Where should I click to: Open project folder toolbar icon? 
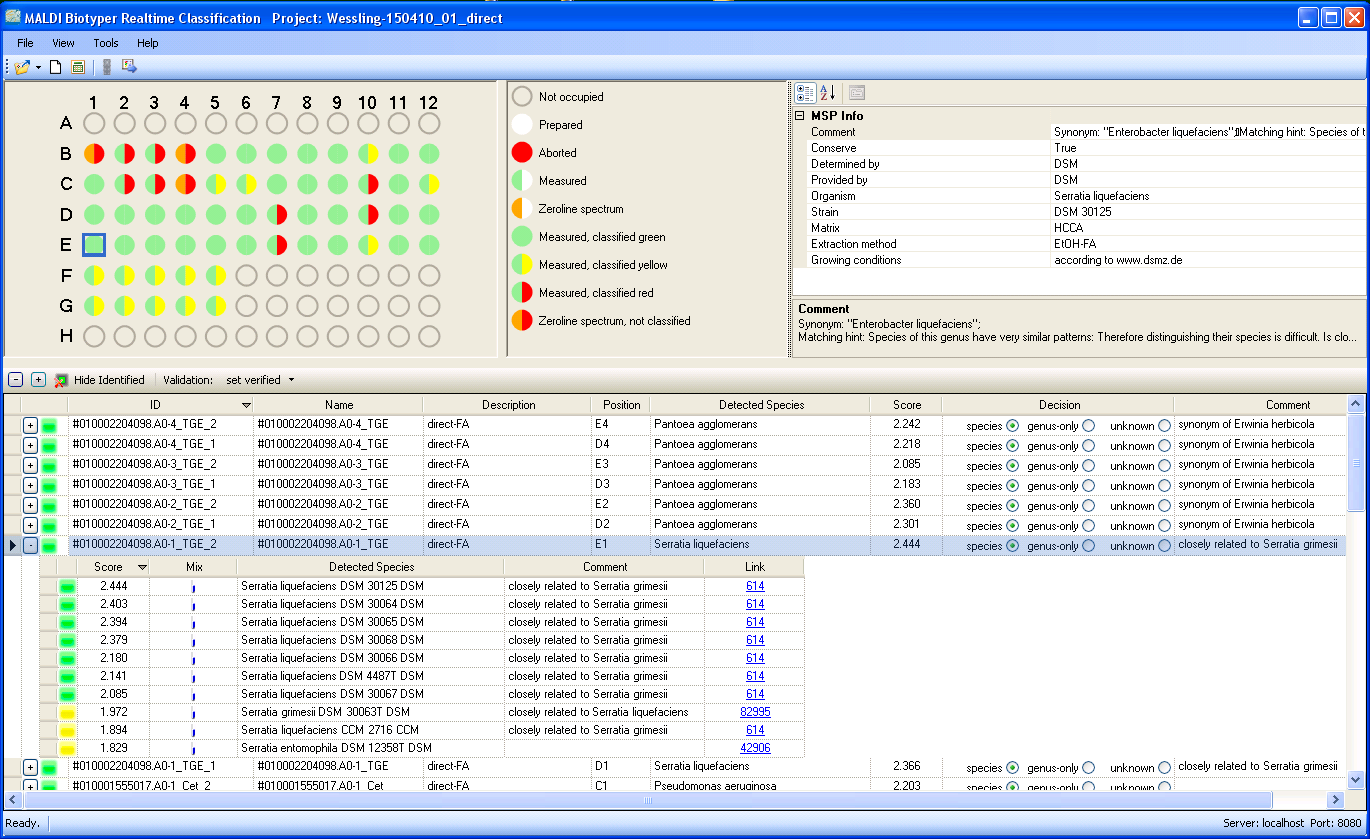[x=22, y=67]
